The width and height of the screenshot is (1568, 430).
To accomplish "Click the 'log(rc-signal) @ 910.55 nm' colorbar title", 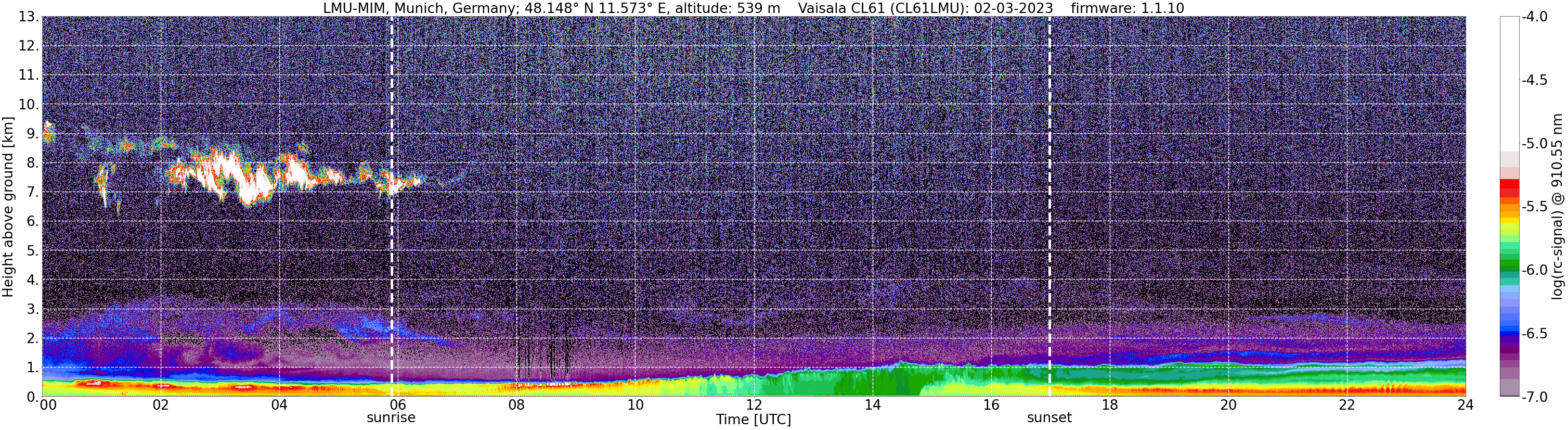I will [x=1557, y=207].
